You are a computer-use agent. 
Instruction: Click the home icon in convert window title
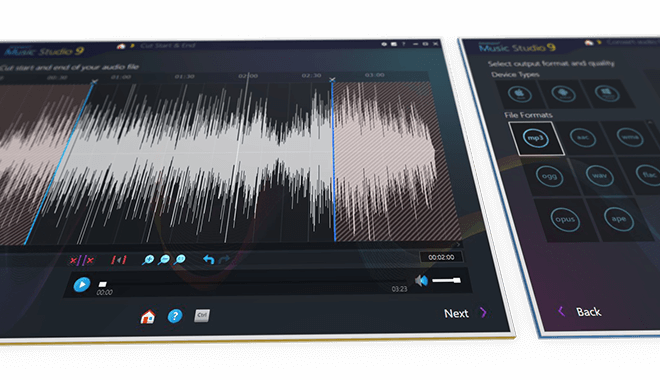(x=589, y=43)
